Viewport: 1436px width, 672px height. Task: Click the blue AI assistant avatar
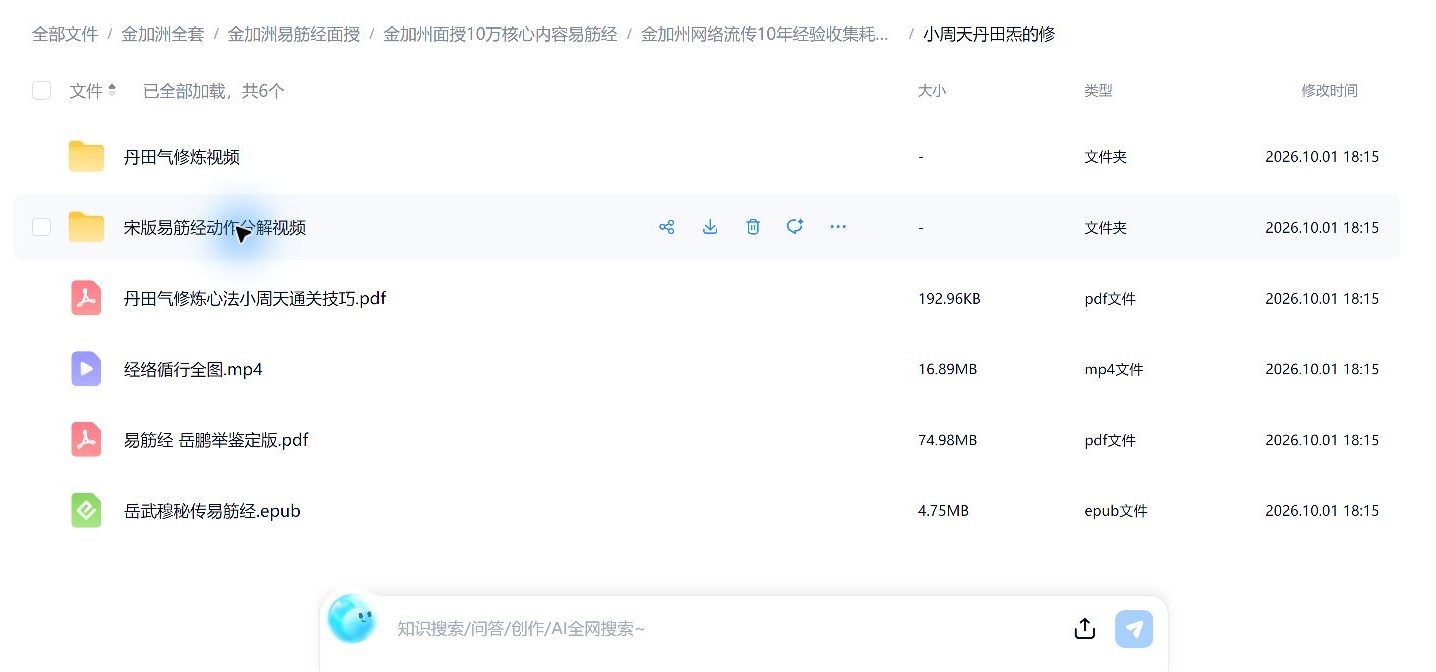click(x=352, y=618)
